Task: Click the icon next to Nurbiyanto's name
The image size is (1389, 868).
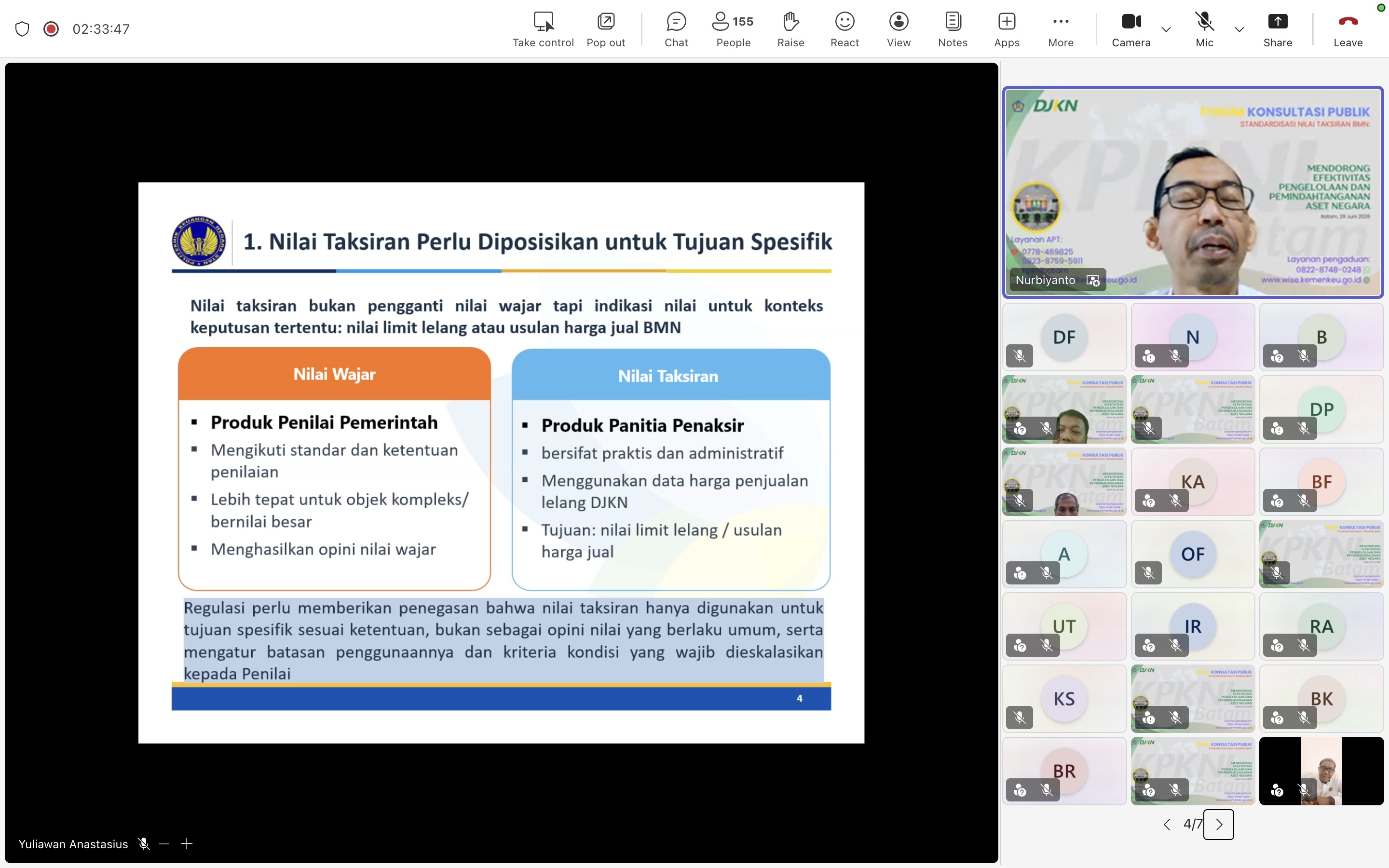Action: click(x=1093, y=280)
